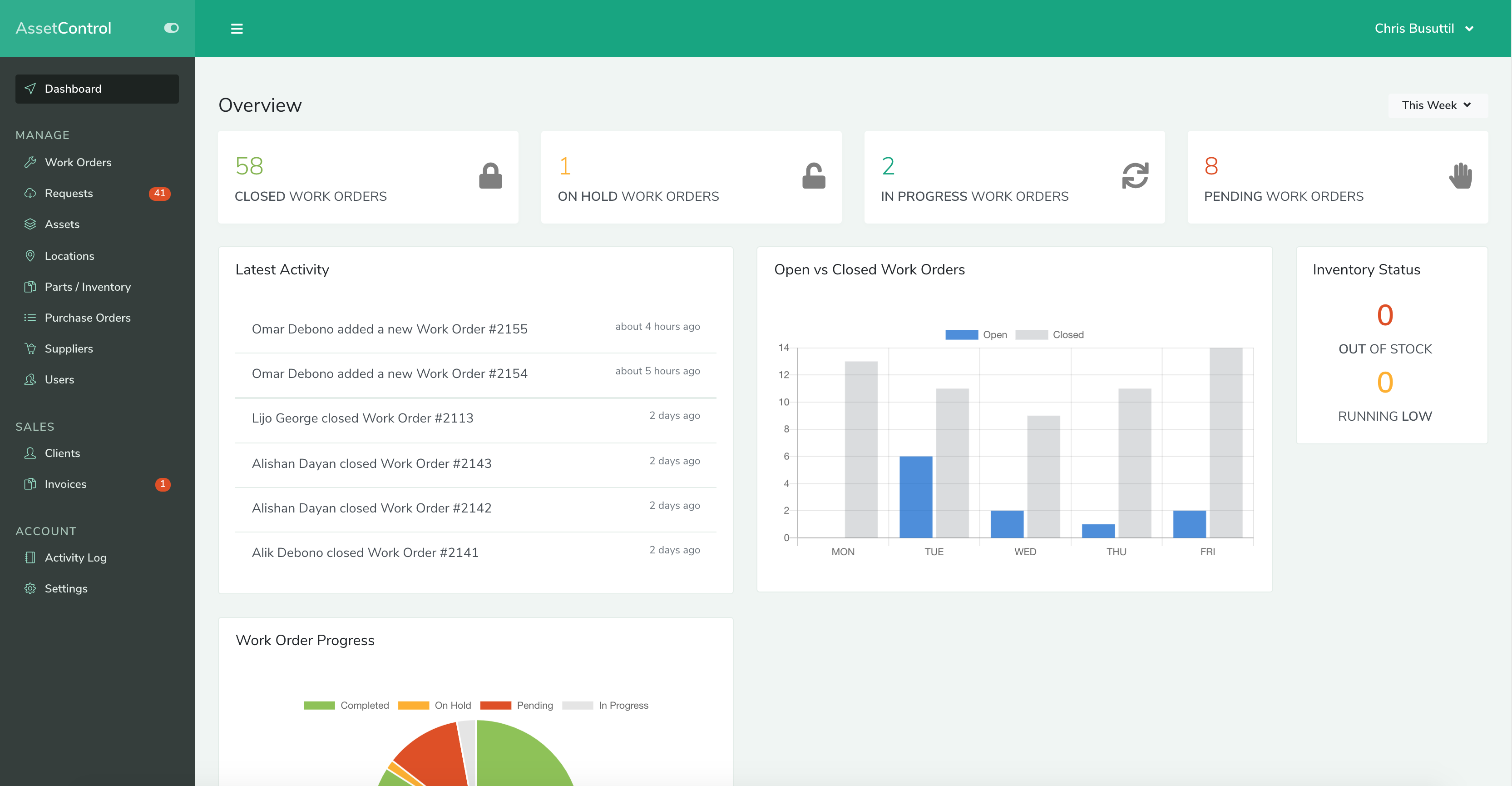The width and height of the screenshot is (1512, 786).
Task: Open Alik Debono closed Work Order #2141
Action: (475, 553)
